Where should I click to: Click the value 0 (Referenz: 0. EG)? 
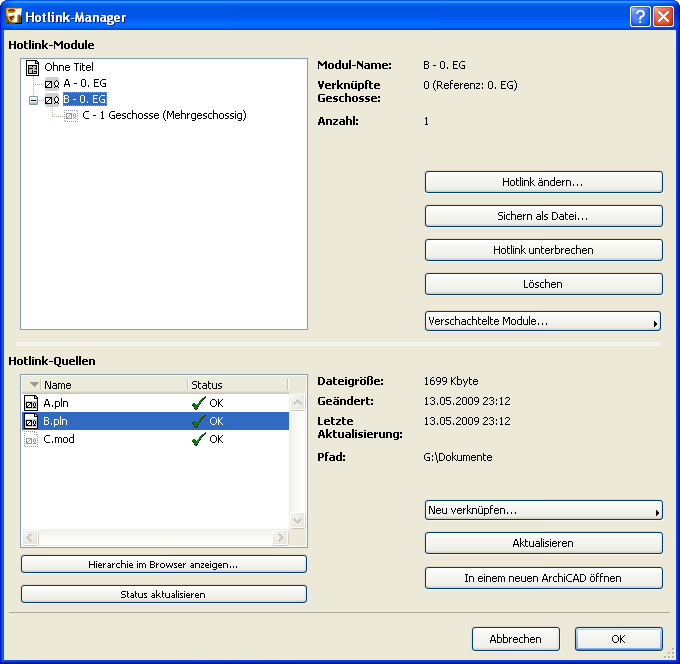471,85
